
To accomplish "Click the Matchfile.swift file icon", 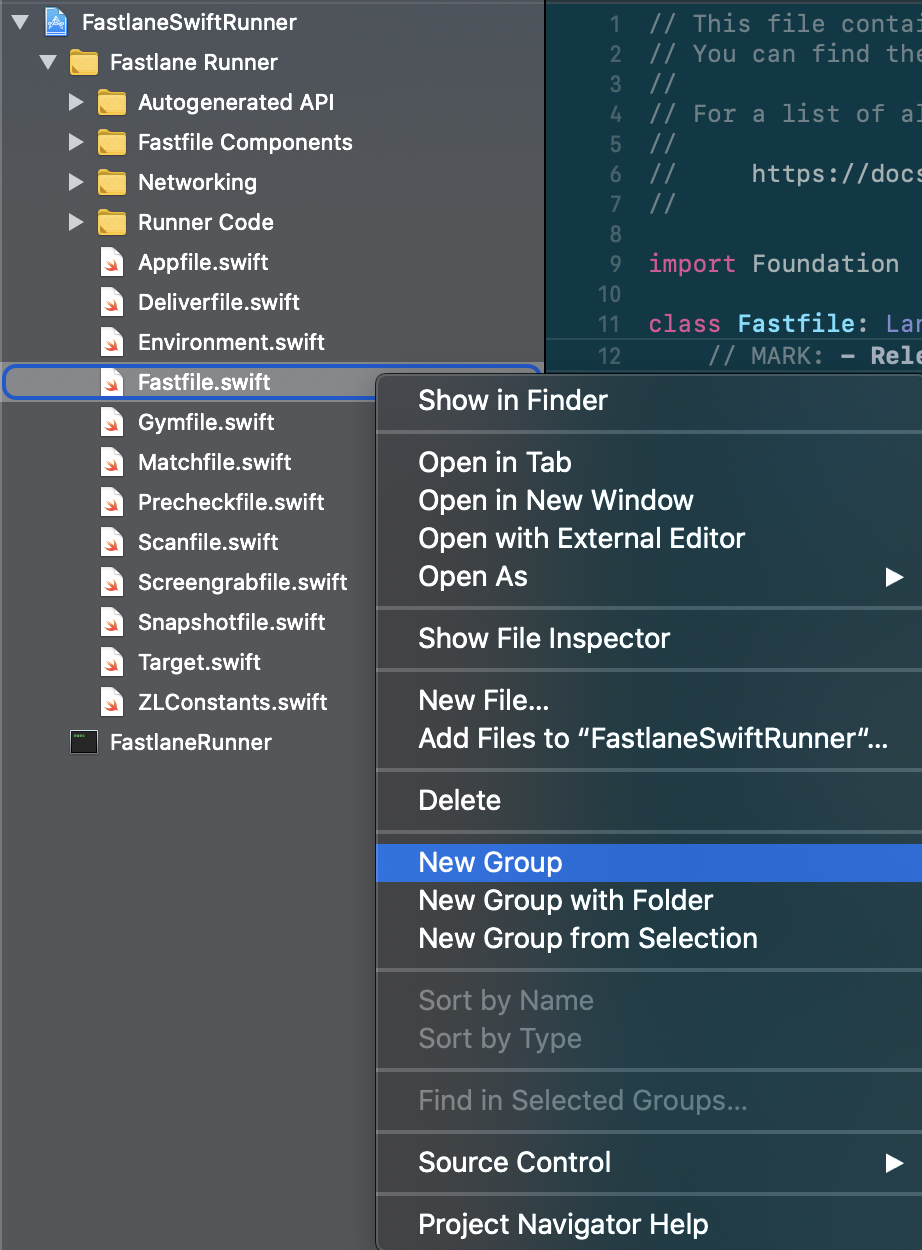I will click(x=112, y=462).
